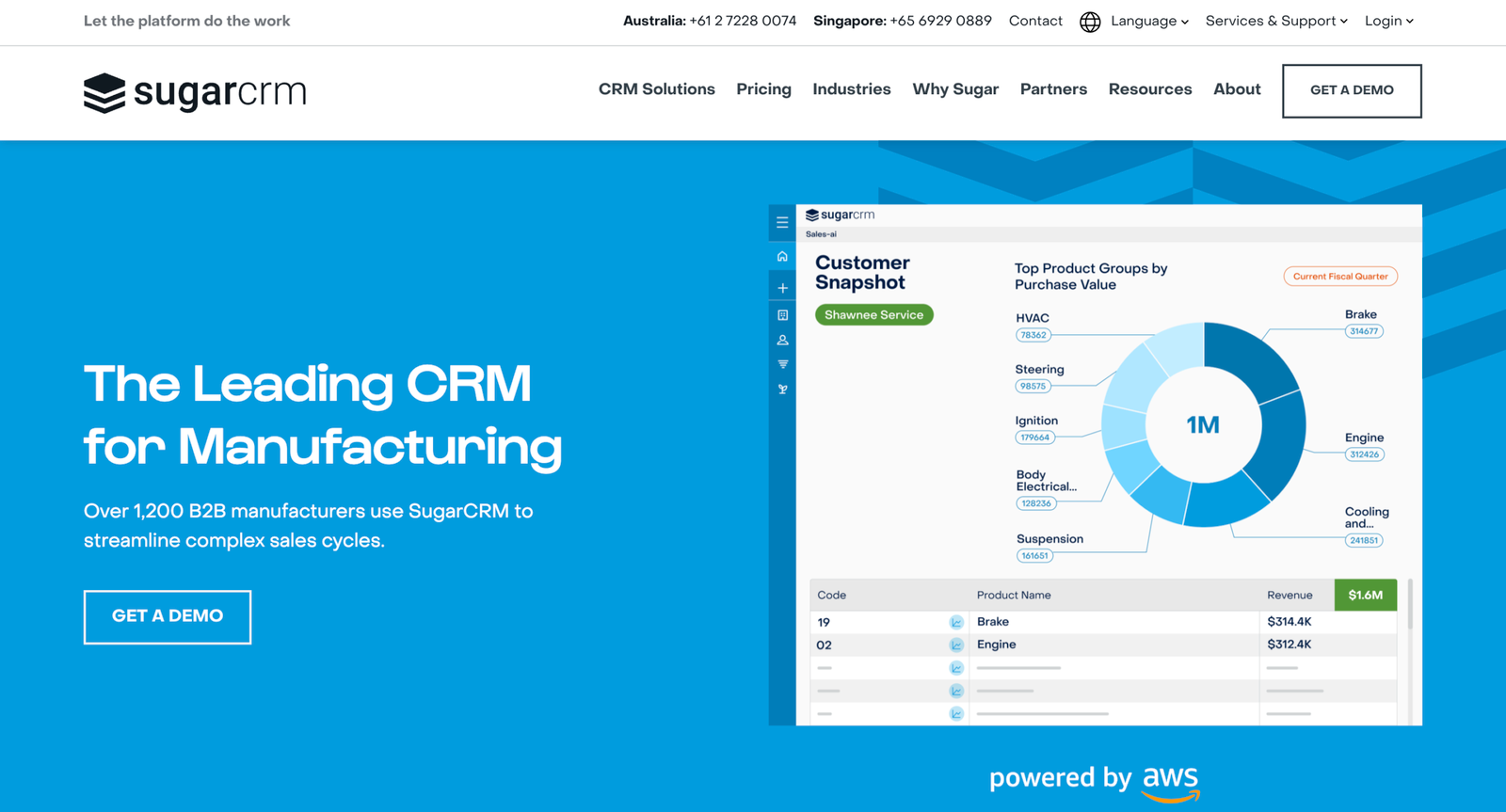The height and width of the screenshot is (812, 1506).
Task: Click the Steering value 98575
Action: pos(1033,386)
